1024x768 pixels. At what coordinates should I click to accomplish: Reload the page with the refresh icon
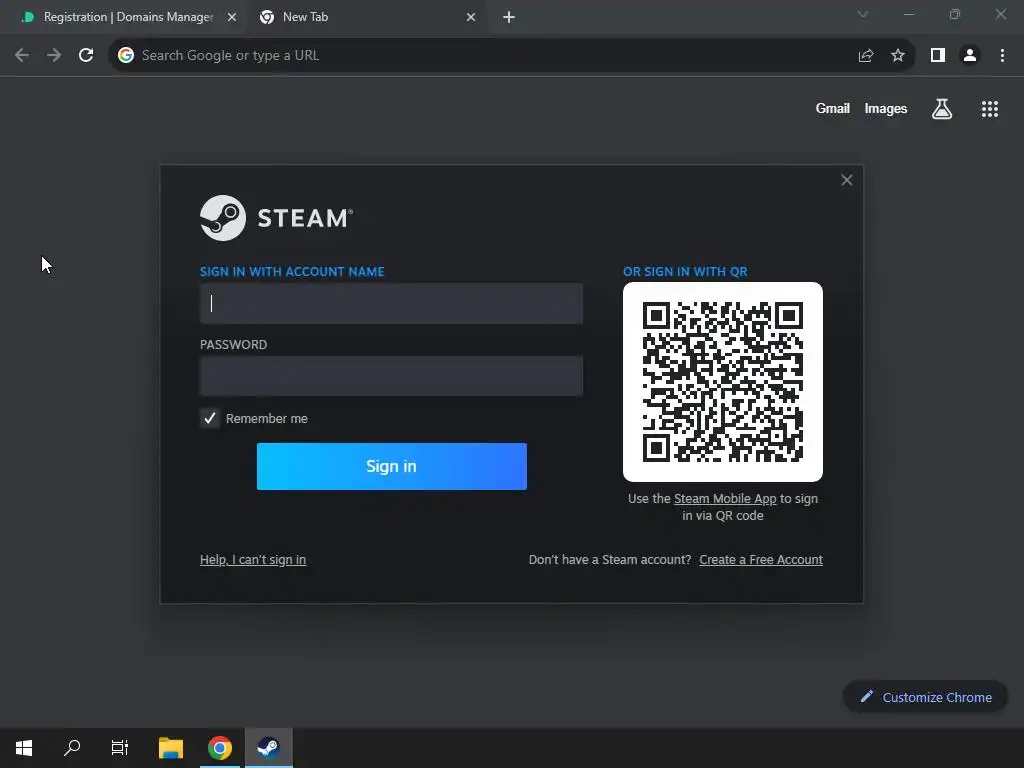click(x=86, y=56)
